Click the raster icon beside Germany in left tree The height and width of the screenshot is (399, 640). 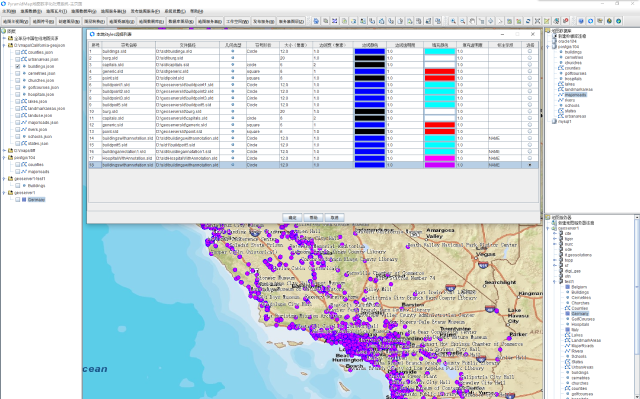[x=24, y=200]
